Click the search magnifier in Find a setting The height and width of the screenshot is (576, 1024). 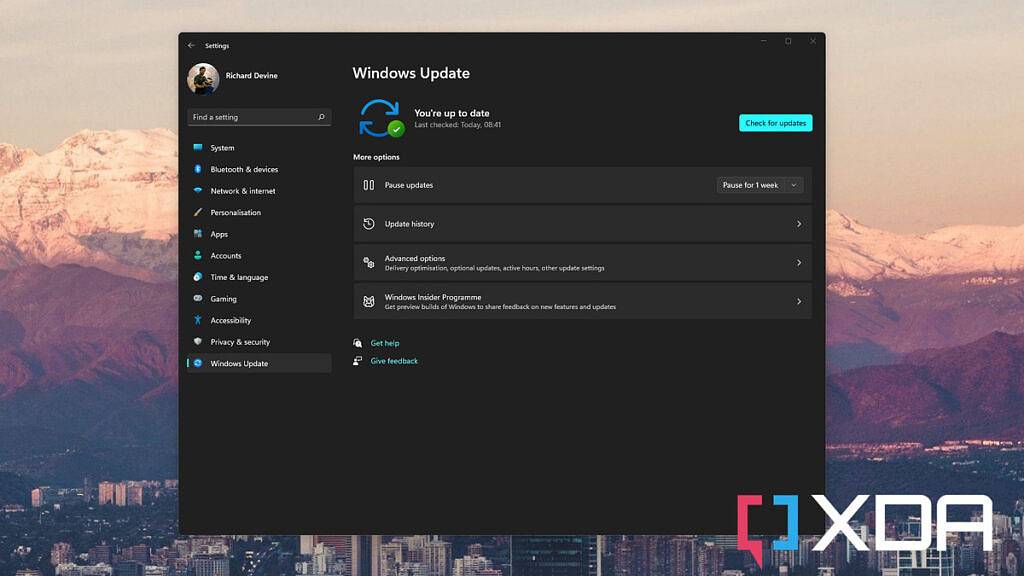(x=320, y=117)
